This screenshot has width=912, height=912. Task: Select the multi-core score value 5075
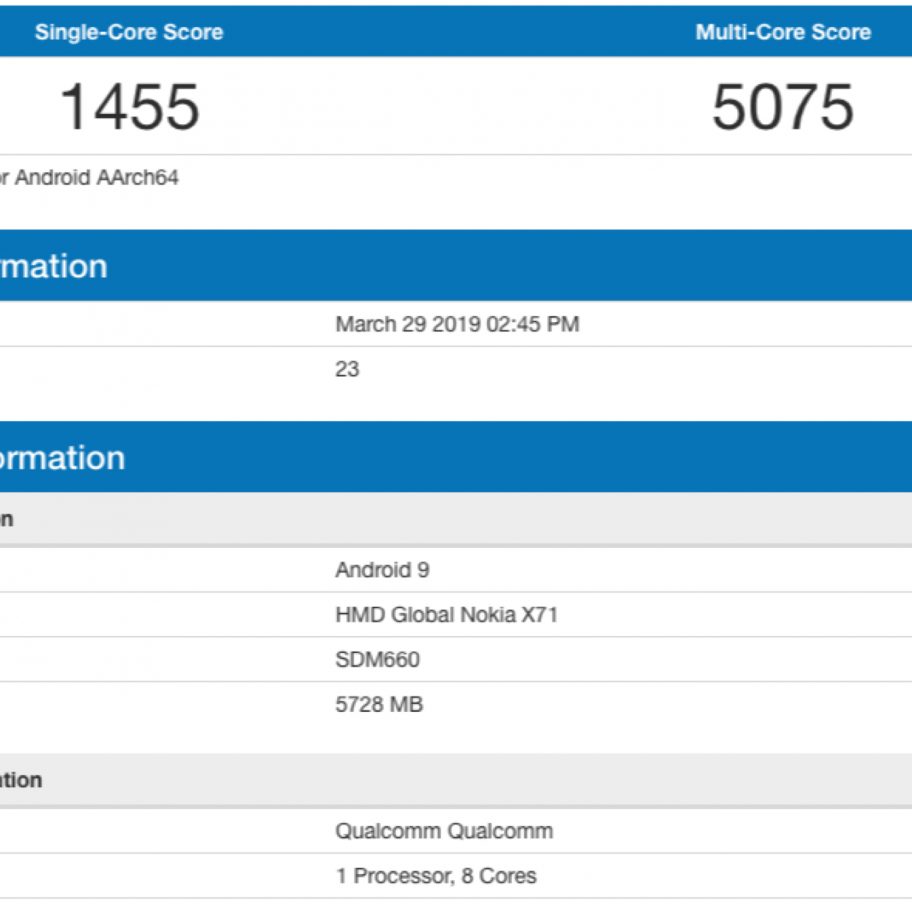coord(783,107)
